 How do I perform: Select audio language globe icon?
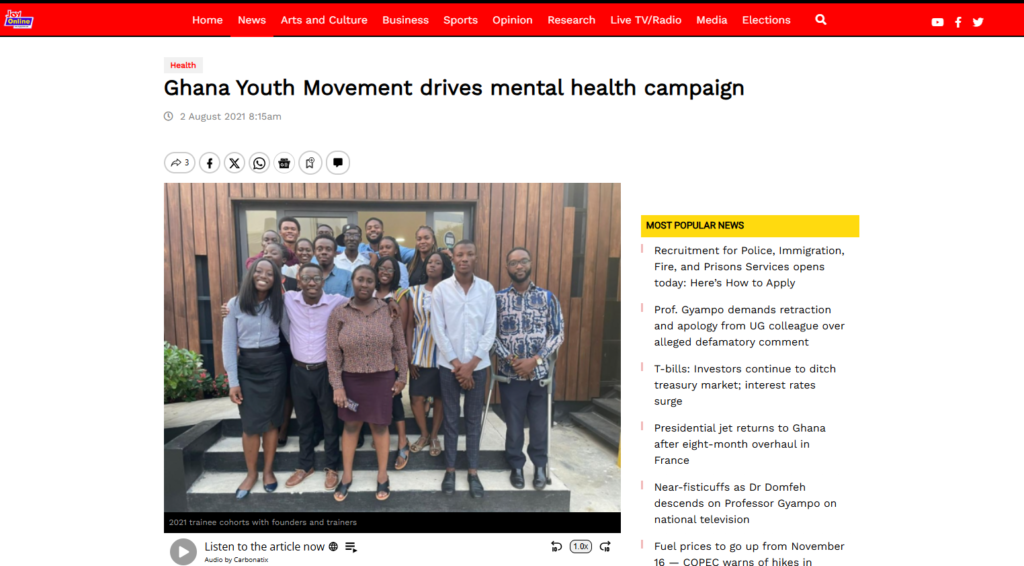click(334, 547)
